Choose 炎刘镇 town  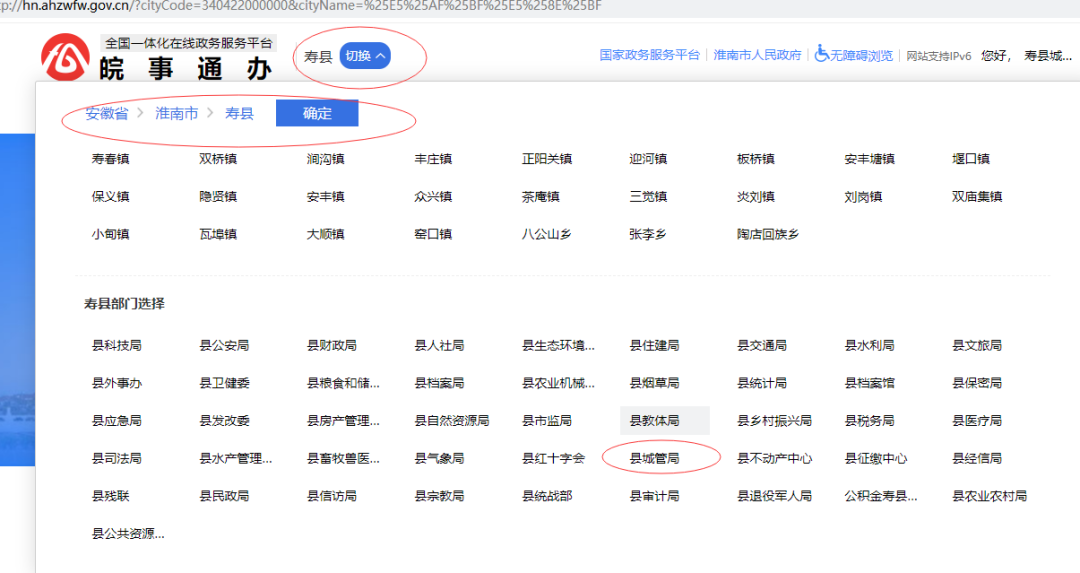756,197
